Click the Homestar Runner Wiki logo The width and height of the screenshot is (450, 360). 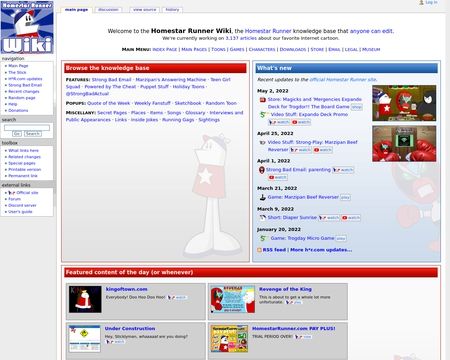coord(27,27)
